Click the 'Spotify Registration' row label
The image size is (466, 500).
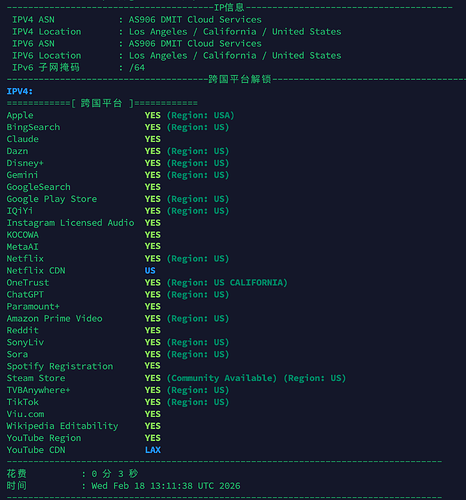pyautogui.click(x=60, y=366)
